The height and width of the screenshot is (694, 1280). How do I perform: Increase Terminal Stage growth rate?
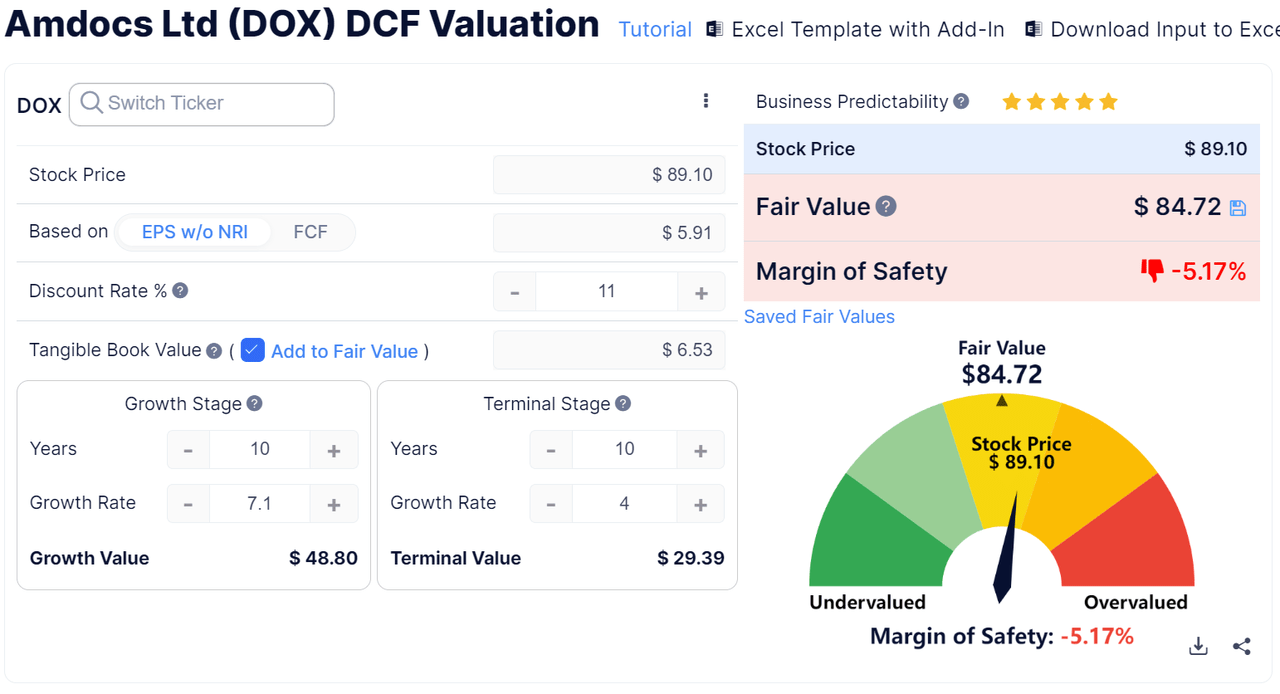(x=701, y=503)
